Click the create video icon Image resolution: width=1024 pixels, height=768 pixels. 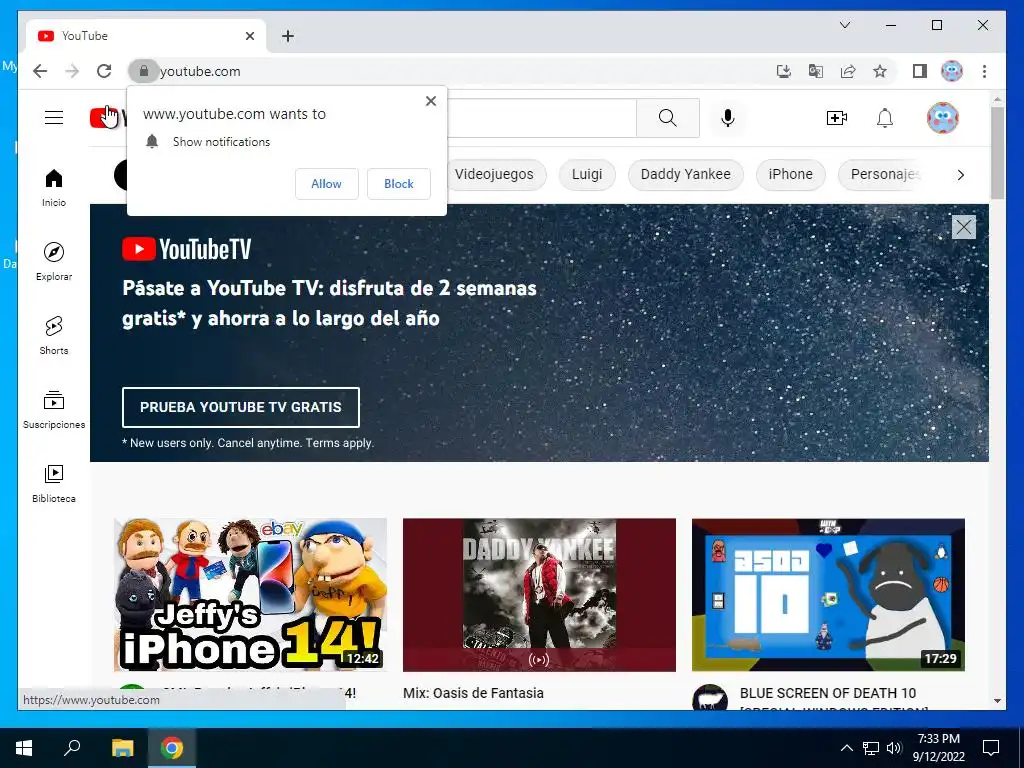[x=837, y=118]
